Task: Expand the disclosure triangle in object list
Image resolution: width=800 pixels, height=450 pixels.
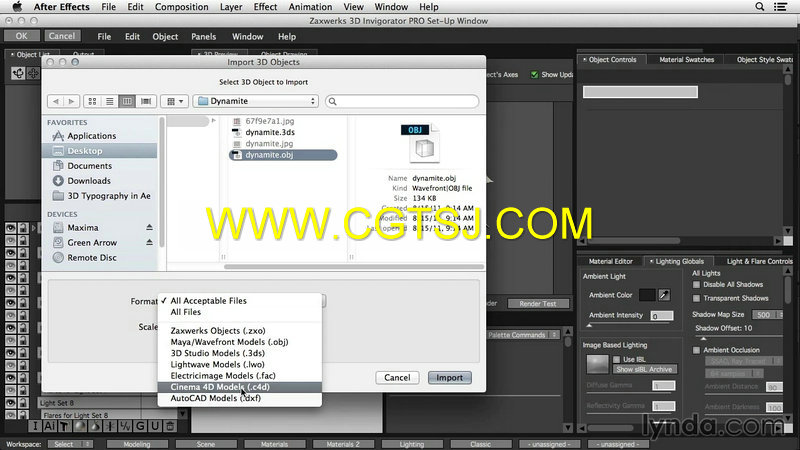Action: [34, 228]
